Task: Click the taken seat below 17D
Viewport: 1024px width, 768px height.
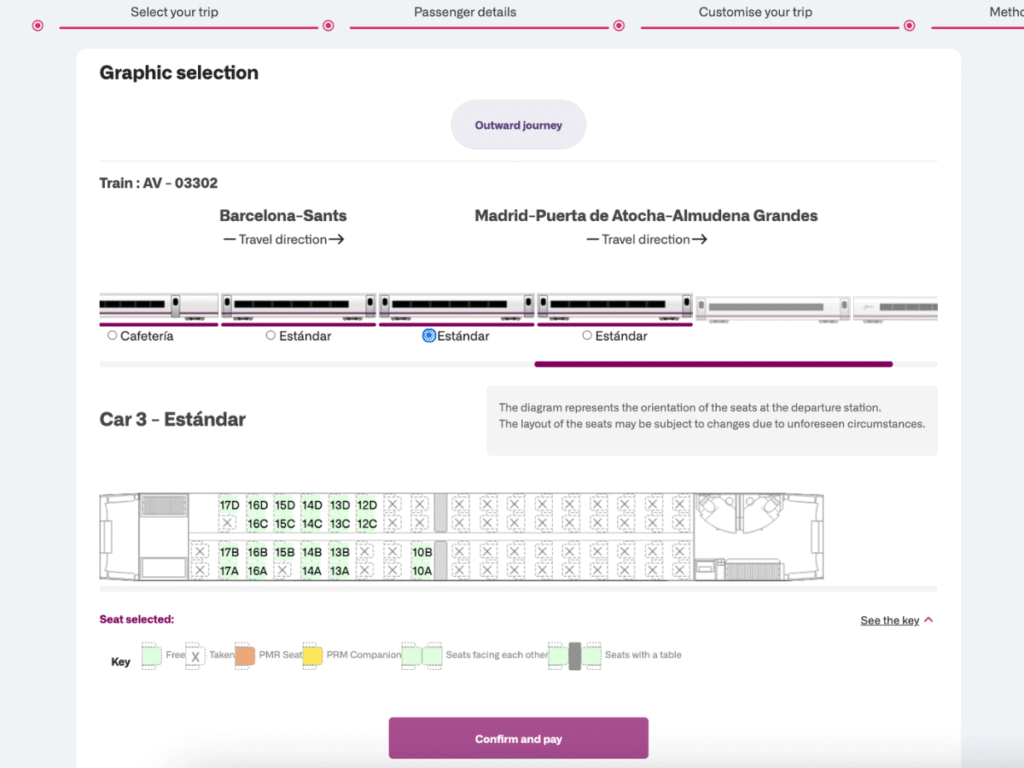Action: tap(227, 523)
